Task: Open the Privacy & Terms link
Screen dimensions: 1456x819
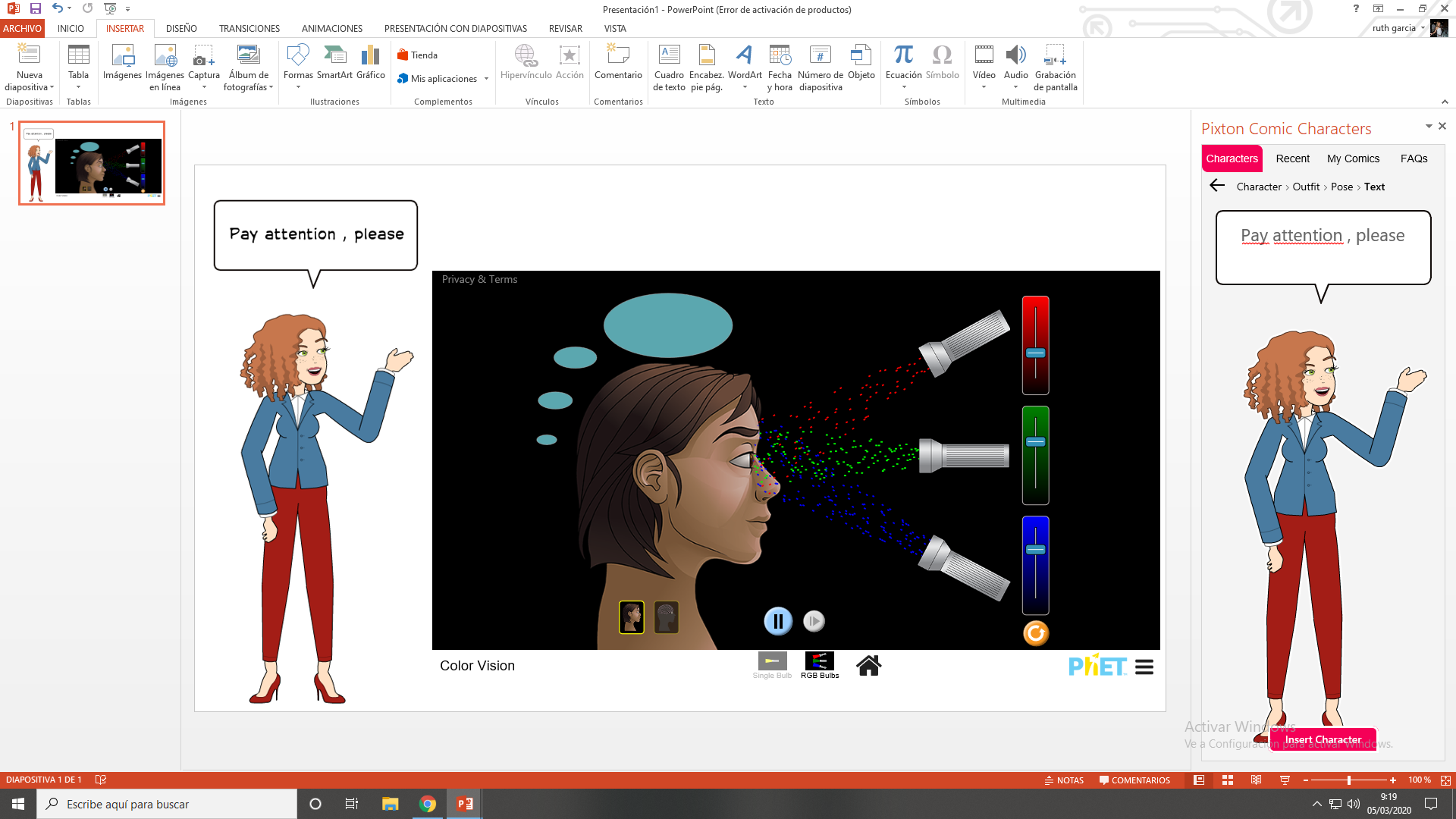Action: click(x=479, y=279)
